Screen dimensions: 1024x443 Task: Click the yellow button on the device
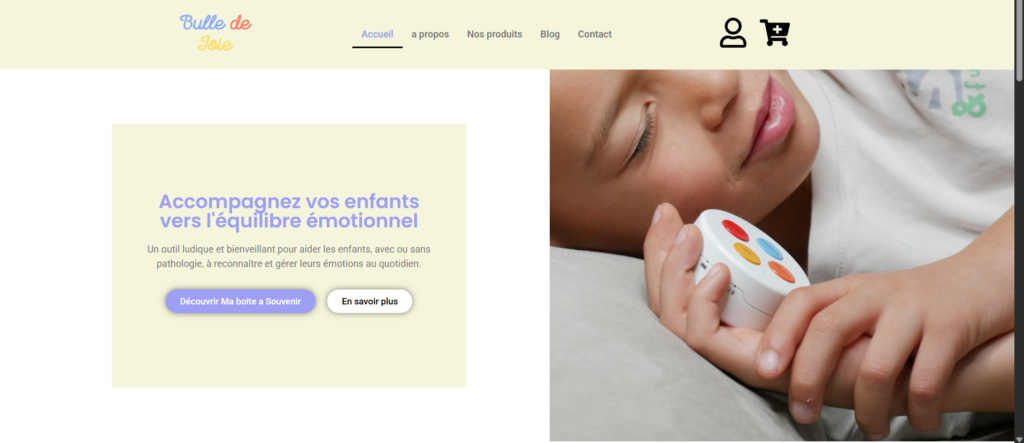[746, 254]
